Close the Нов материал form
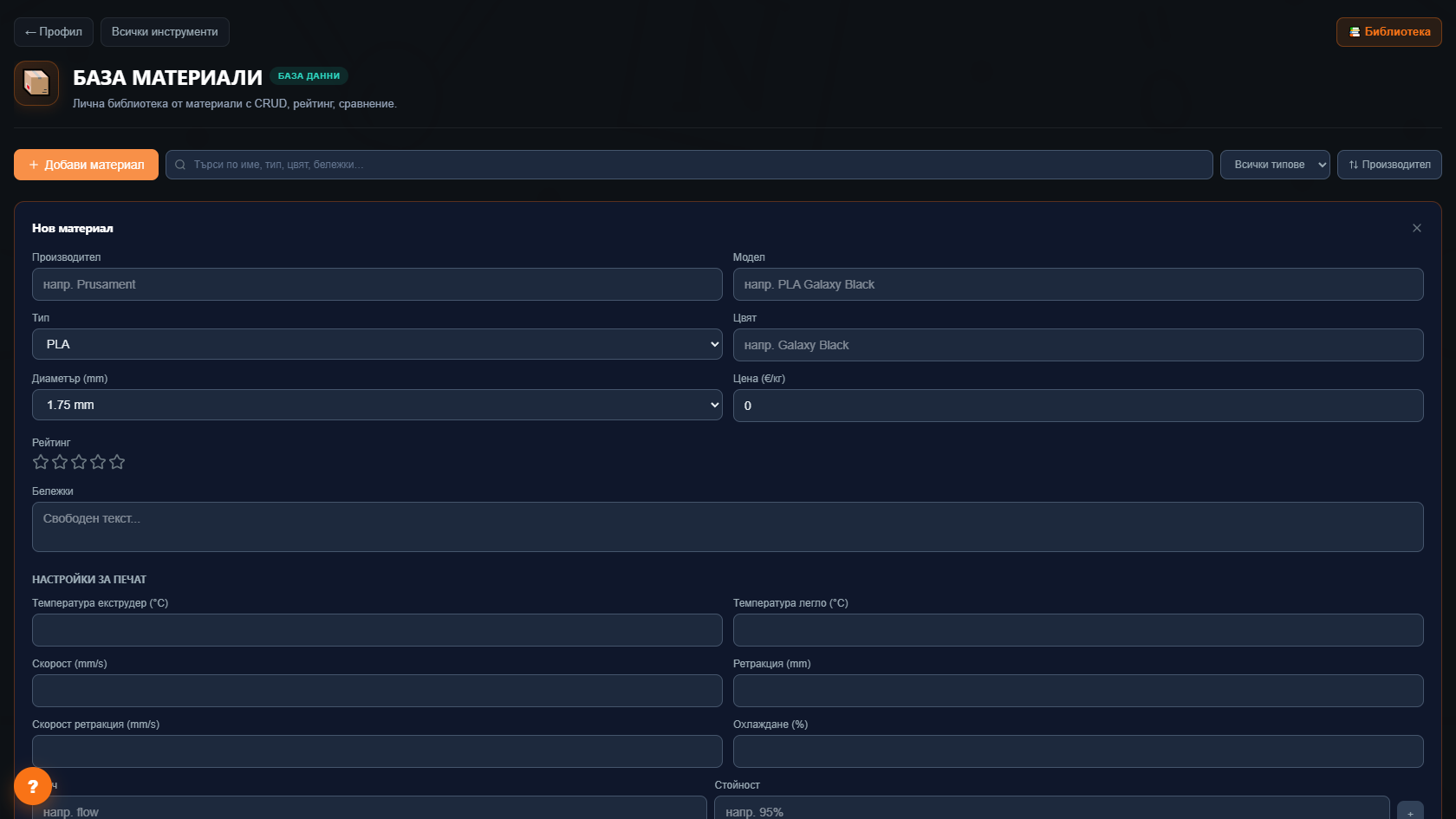Image resolution: width=1456 pixels, height=819 pixels. (1417, 228)
